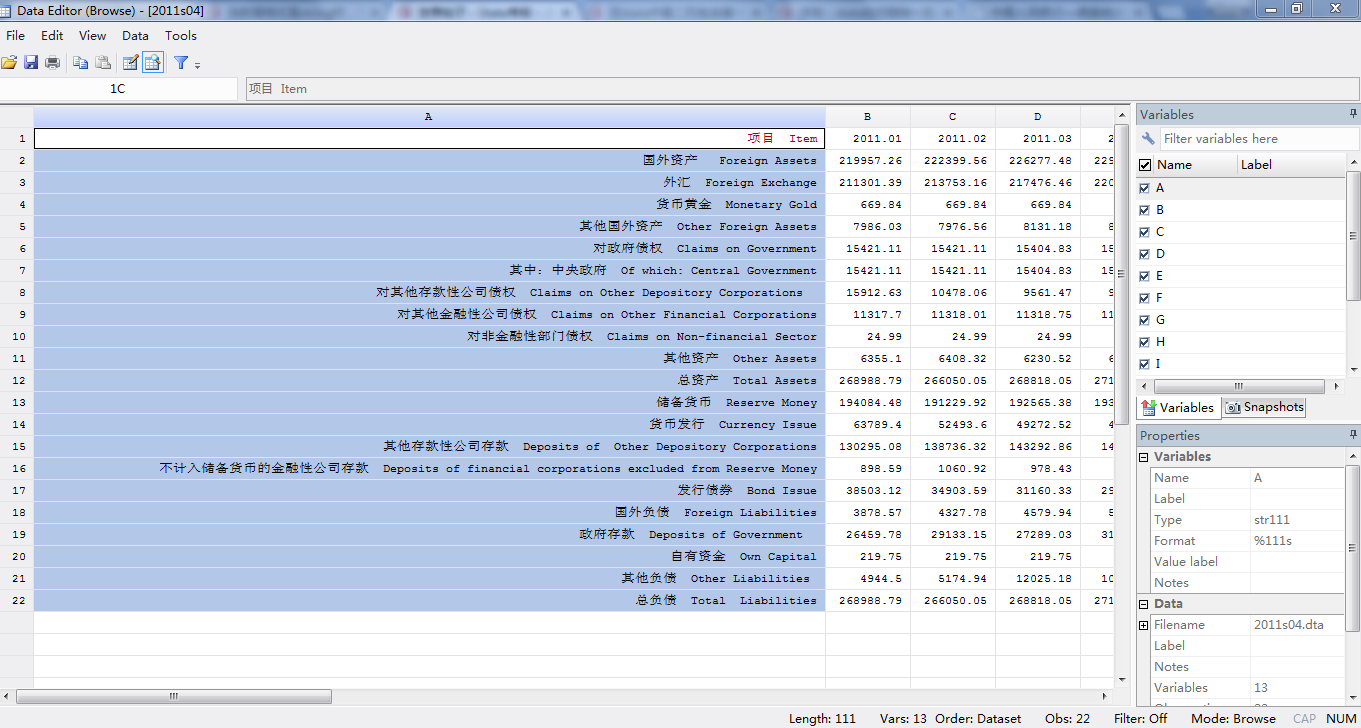This screenshot has height=728, width=1361.
Task: Select column C header
Action: pyautogui.click(x=953, y=117)
